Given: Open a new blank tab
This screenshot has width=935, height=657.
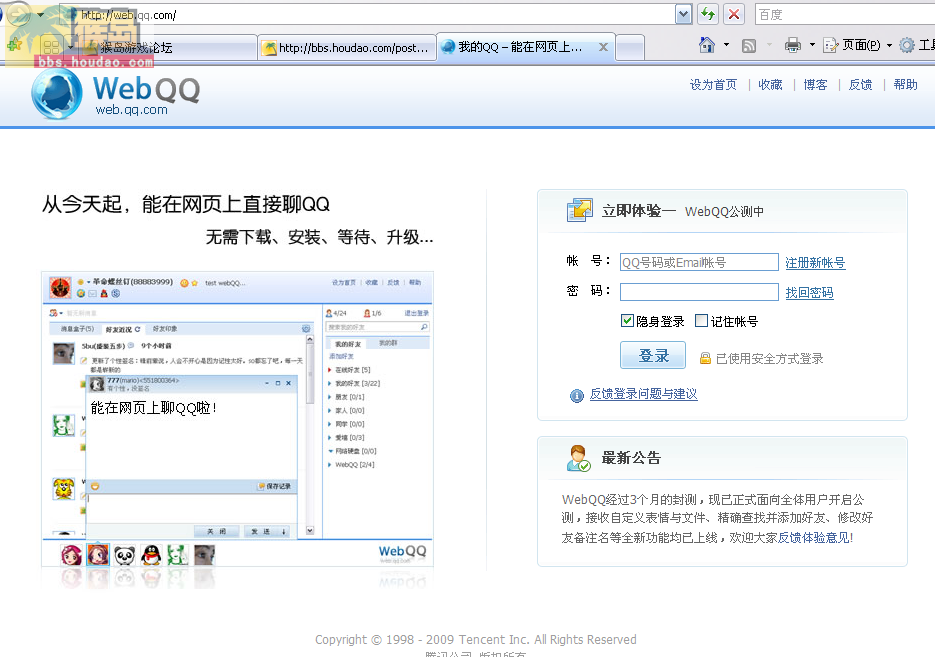Looking at the screenshot, I should point(630,48).
